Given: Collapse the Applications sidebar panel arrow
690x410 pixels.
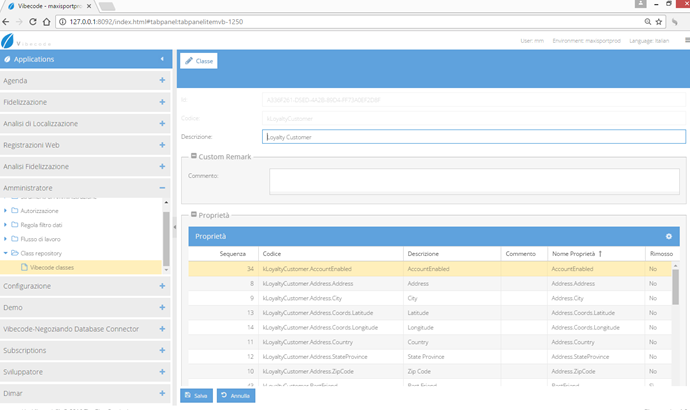Looking at the screenshot, I should pos(162,59).
